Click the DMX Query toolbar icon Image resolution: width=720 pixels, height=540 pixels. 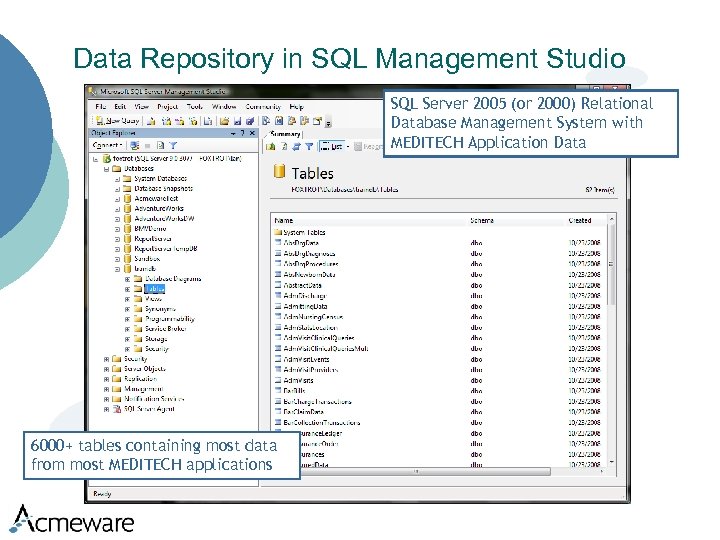point(180,121)
